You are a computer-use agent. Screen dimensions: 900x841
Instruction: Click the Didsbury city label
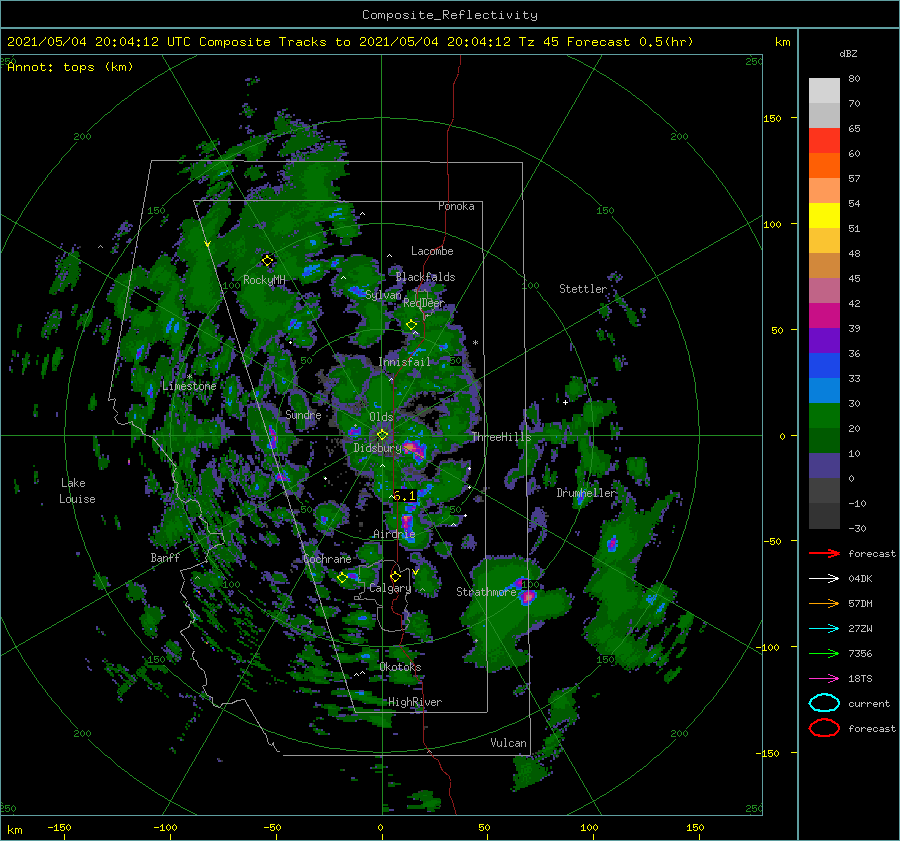click(377, 448)
